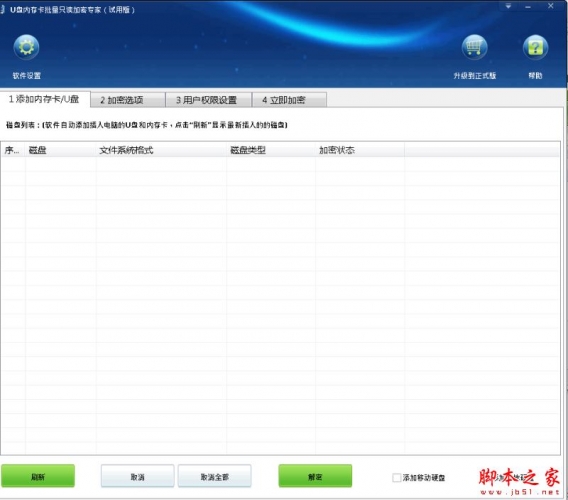Click the 升级到正式版 shopping cart icon
The width and height of the screenshot is (568, 500).
(x=475, y=47)
